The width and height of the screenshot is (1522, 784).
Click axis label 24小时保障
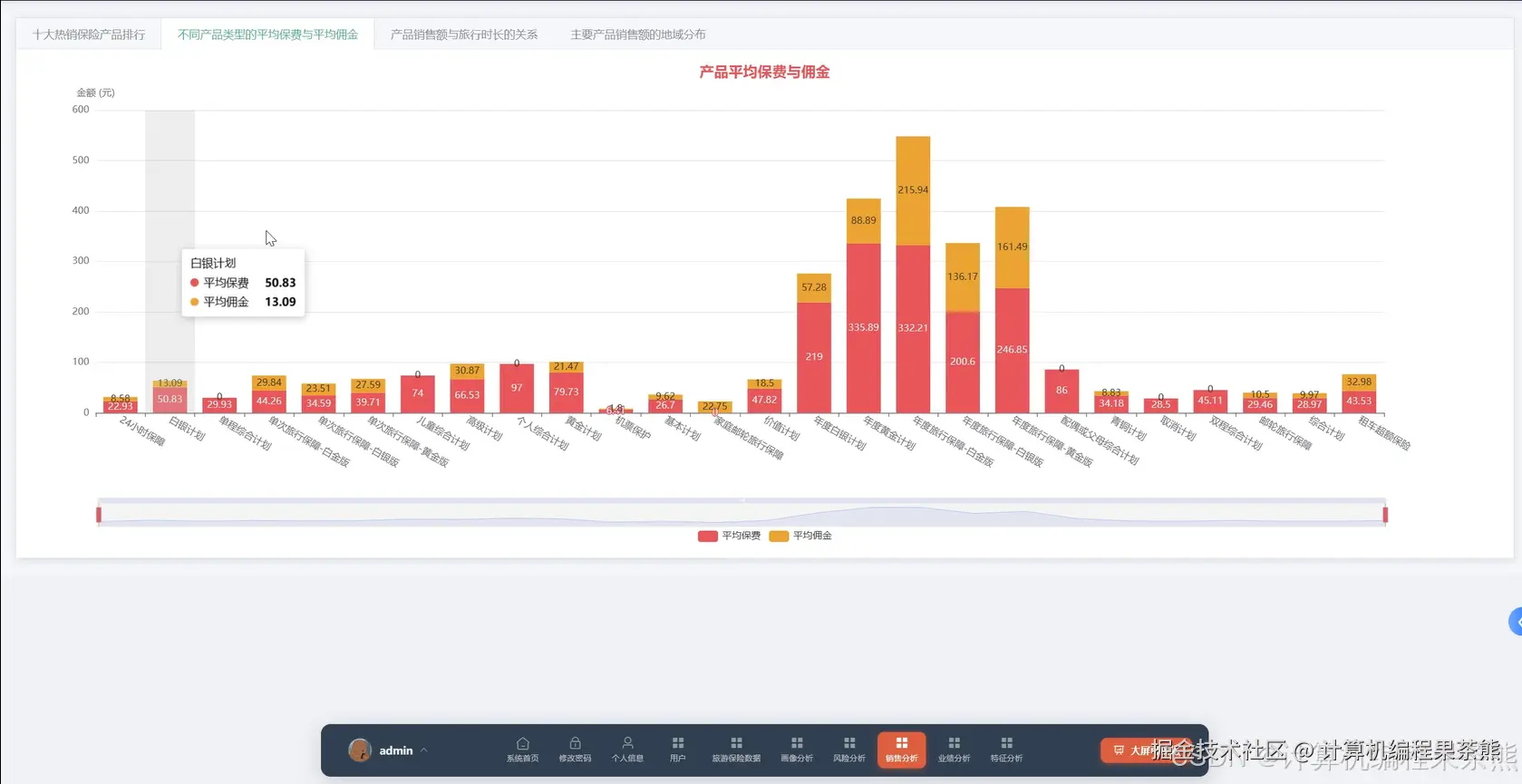coord(142,431)
